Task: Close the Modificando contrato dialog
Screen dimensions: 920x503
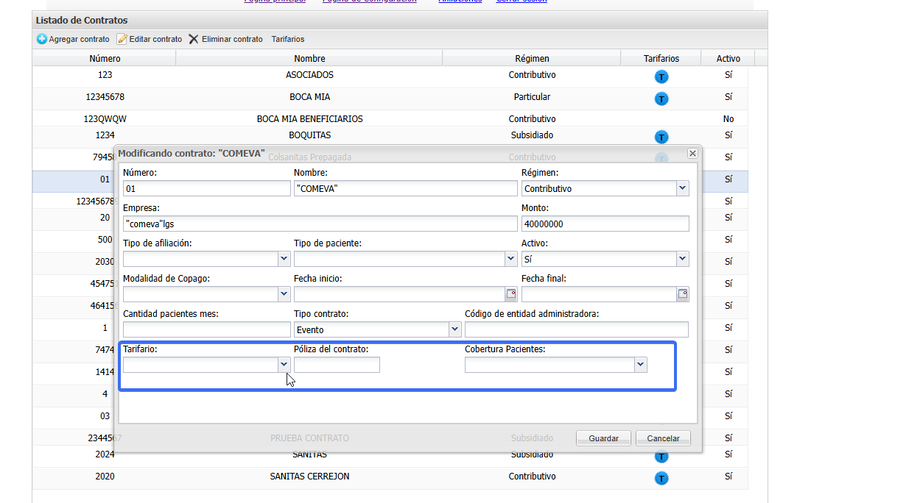Action: 692,153
